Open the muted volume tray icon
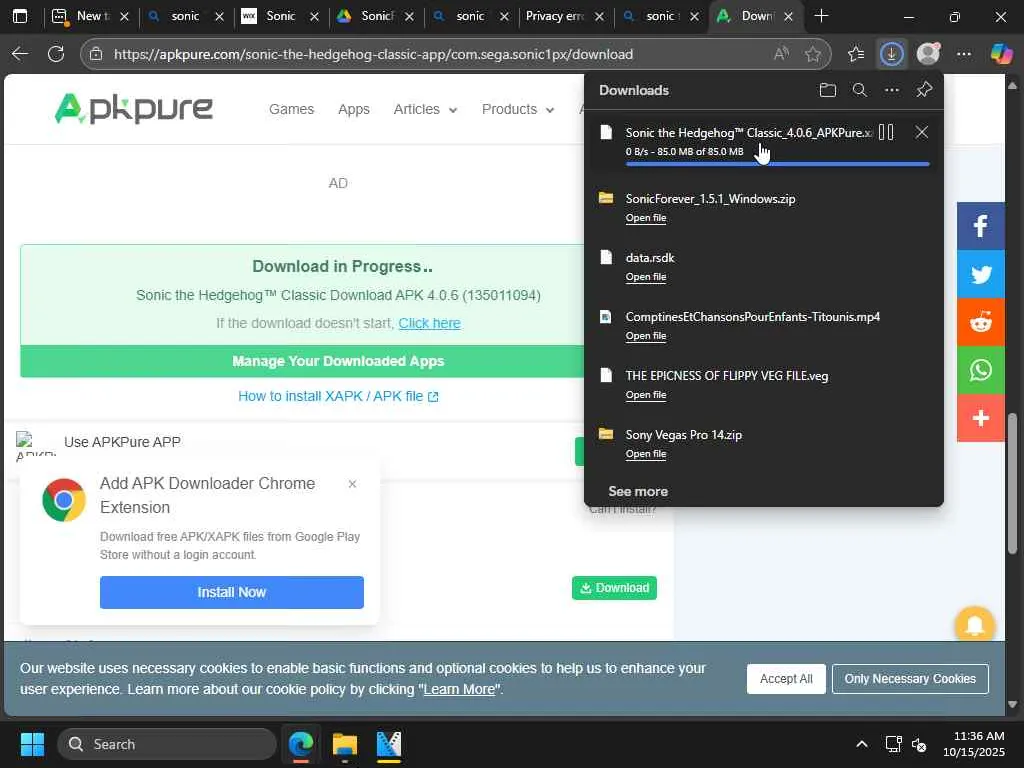This screenshot has height=768, width=1024. tap(919, 744)
